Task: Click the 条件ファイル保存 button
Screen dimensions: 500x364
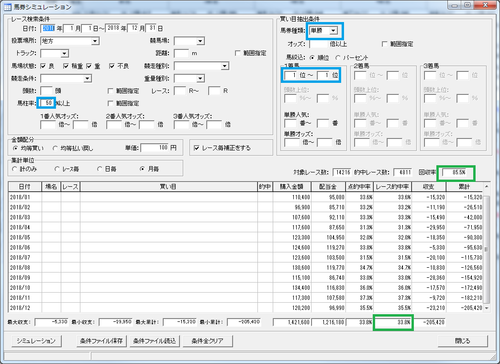Action: pyautogui.click(x=101, y=341)
